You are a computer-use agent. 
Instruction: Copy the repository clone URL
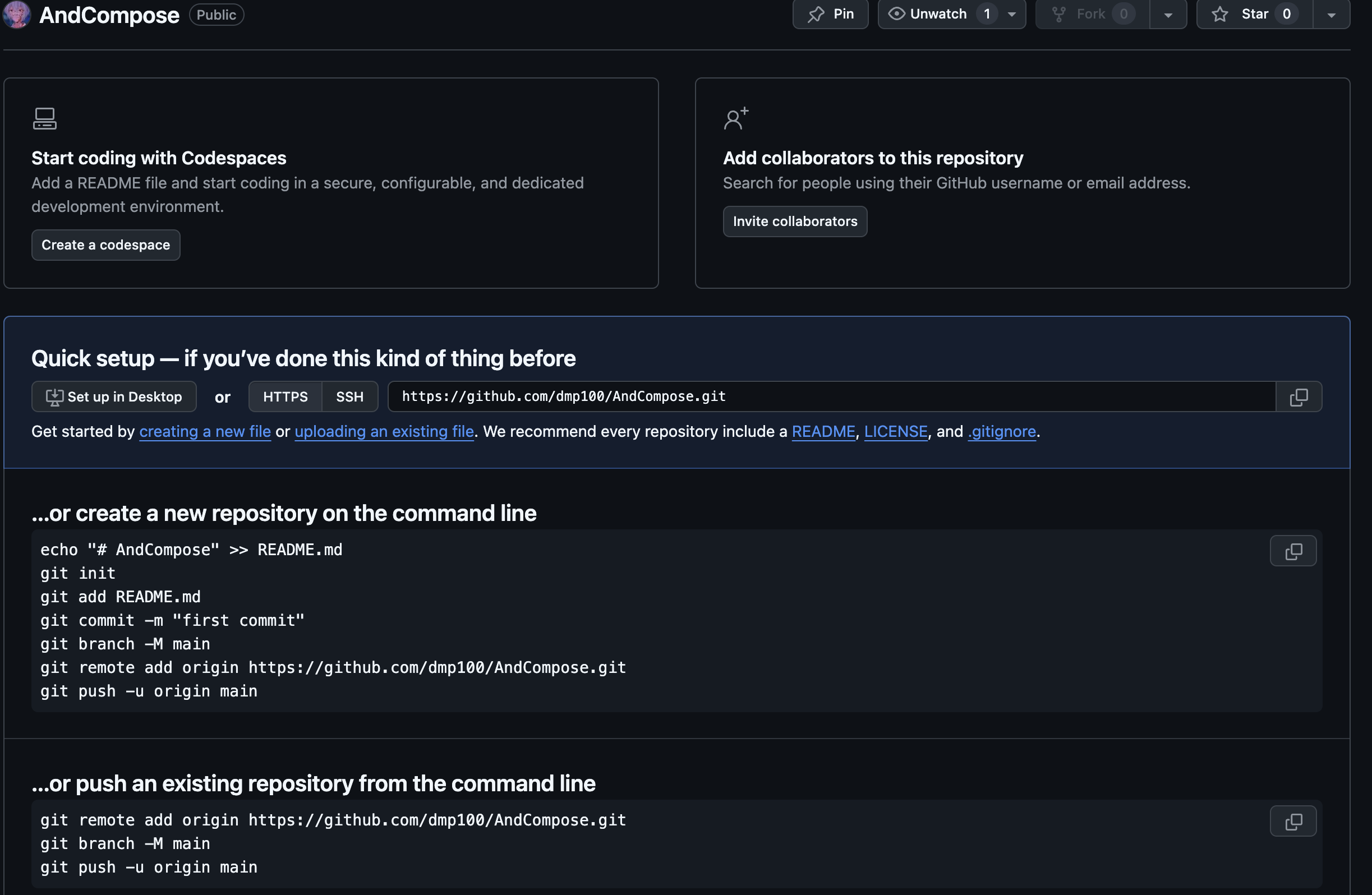(1298, 396)
